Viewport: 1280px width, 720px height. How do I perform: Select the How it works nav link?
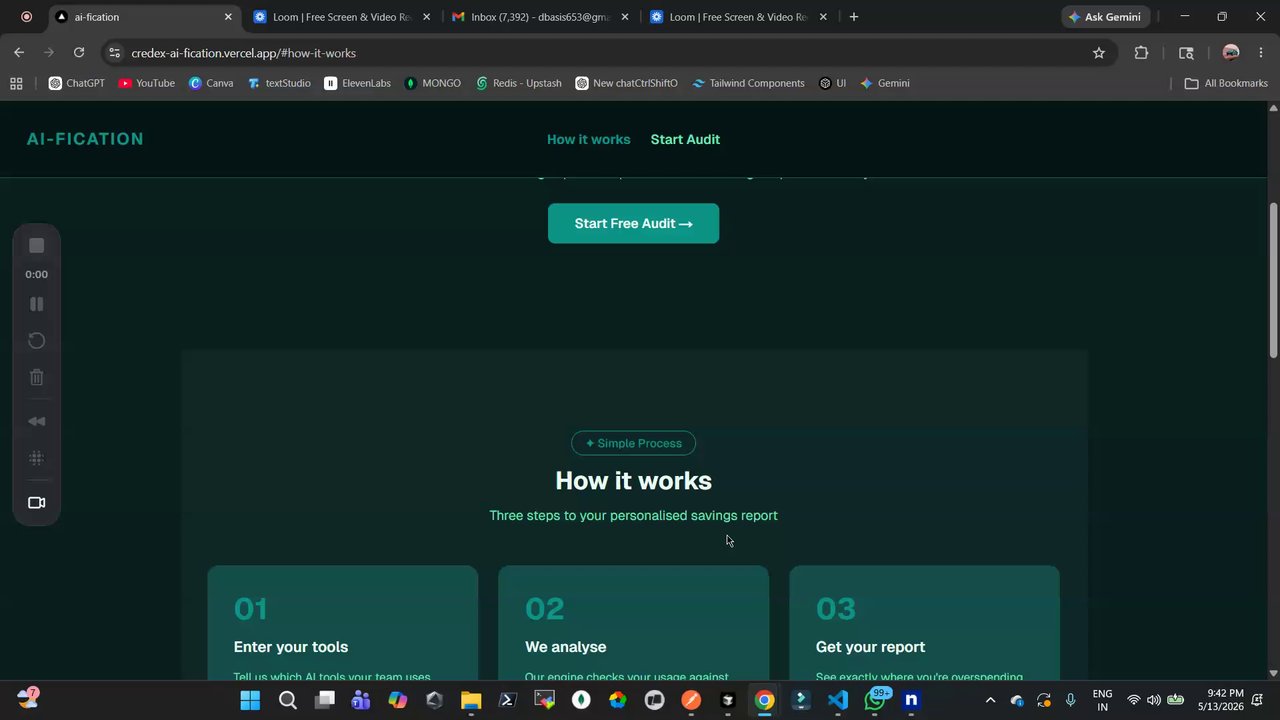point(588,139)
